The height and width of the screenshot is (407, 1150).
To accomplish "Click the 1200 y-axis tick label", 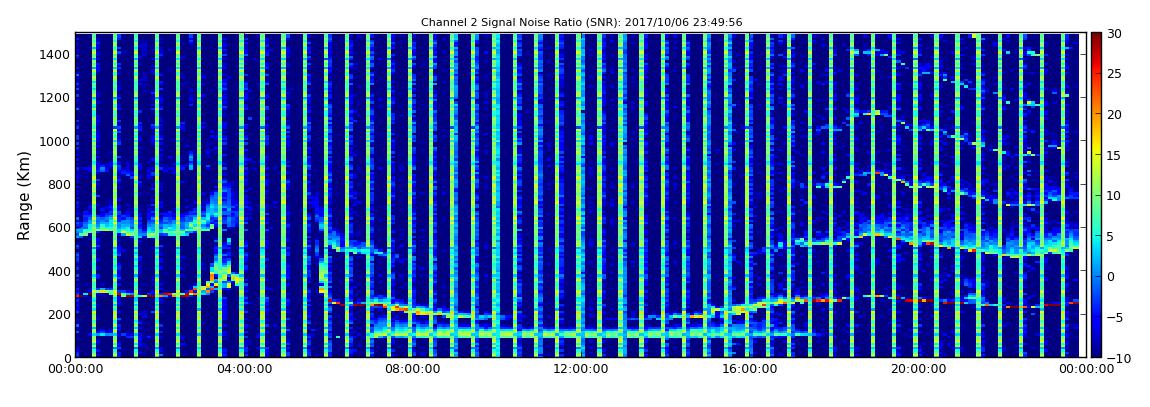I will [56, 98].
